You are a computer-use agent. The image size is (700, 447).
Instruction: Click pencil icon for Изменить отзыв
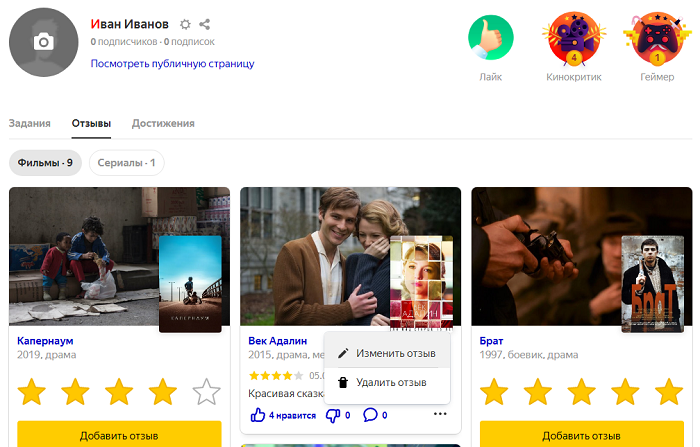[343, 353]
